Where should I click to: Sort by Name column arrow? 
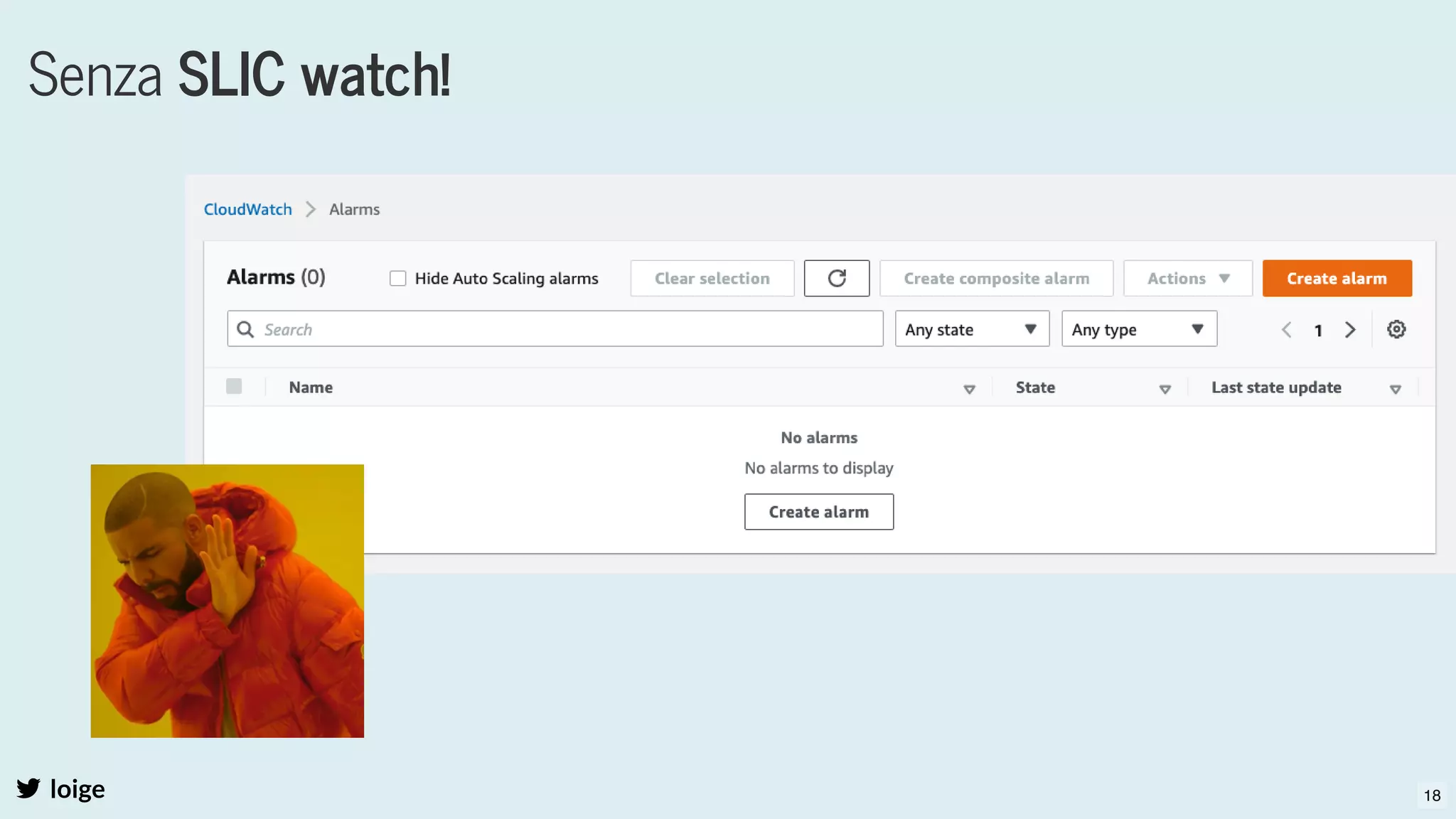coord(968,389)
